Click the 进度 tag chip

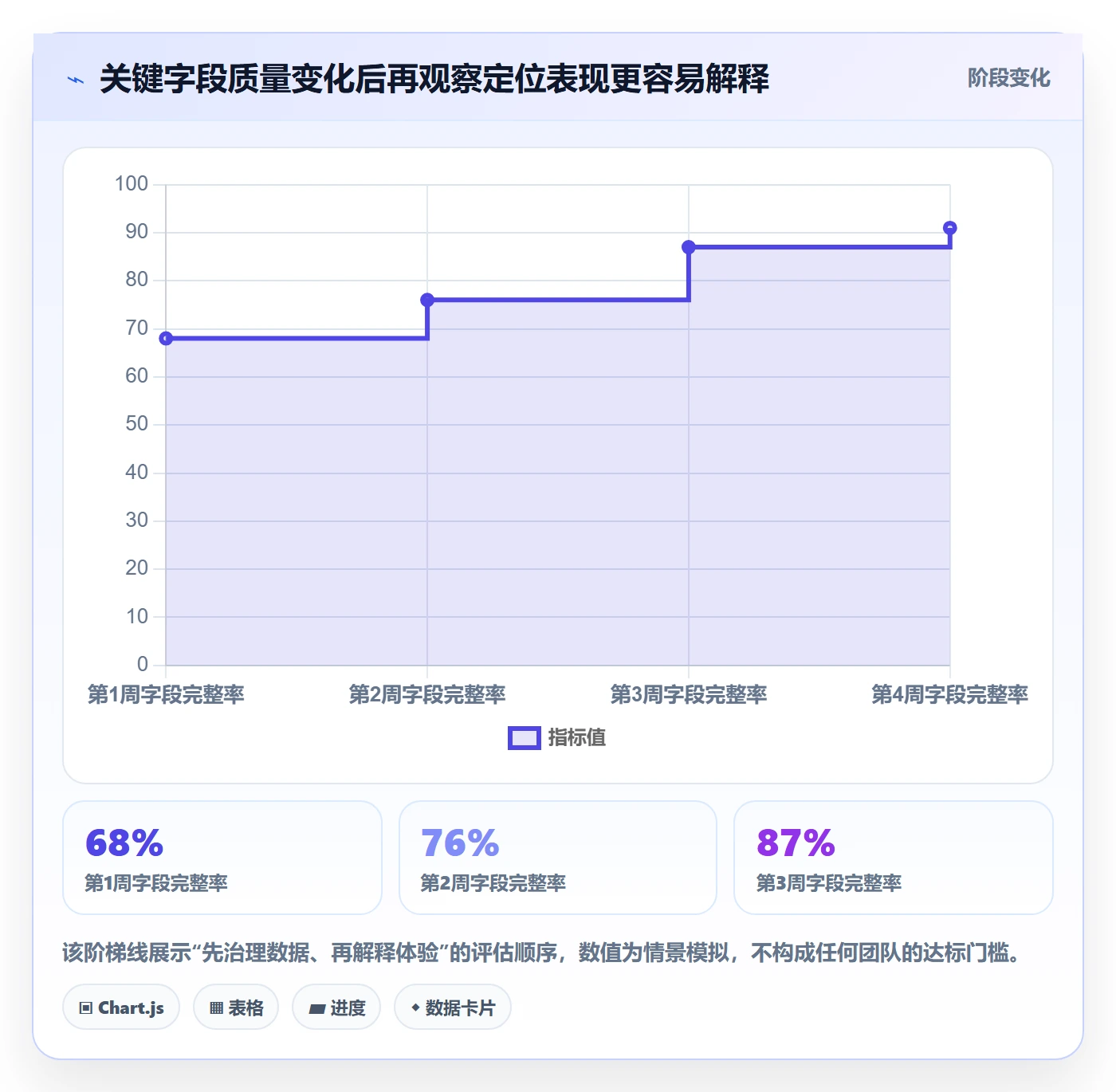point(336,1008)
